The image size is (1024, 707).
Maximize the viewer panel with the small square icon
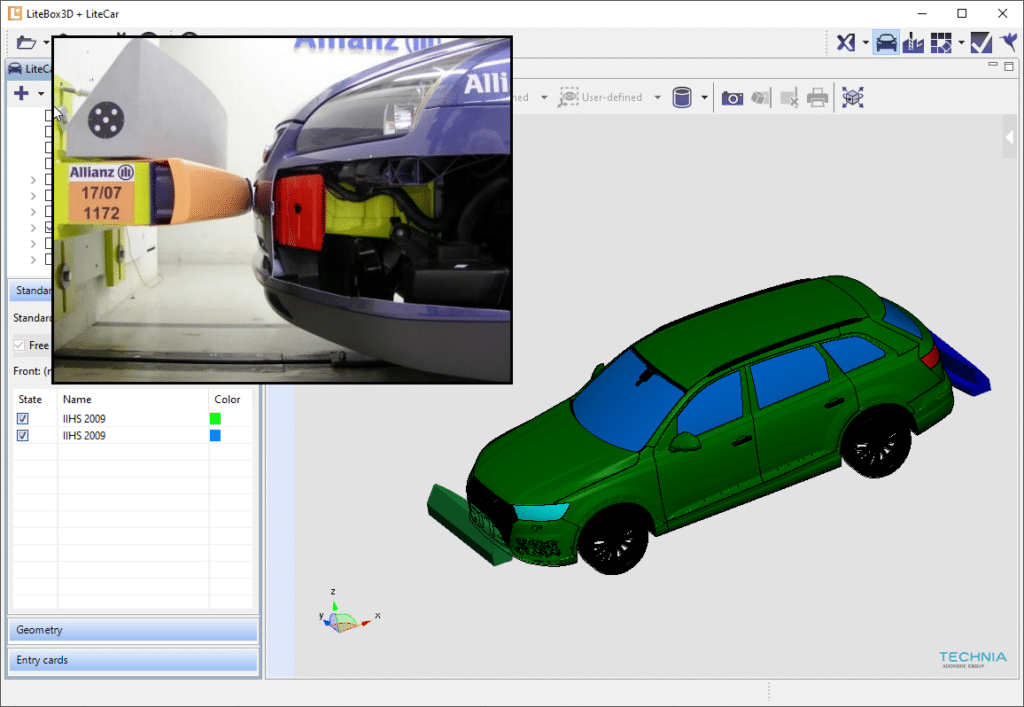tap(1009, 66)
